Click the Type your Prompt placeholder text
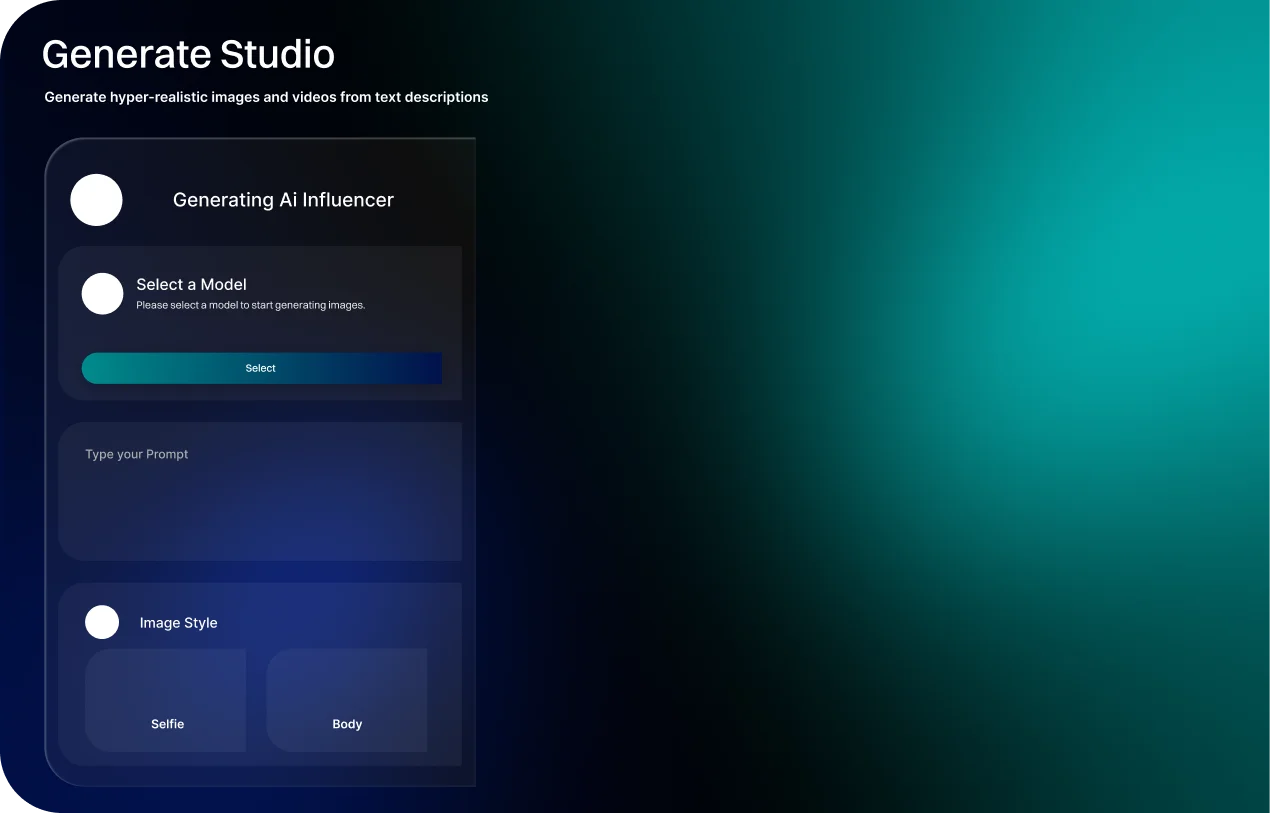1270x813 pixels. click(137, 454)
